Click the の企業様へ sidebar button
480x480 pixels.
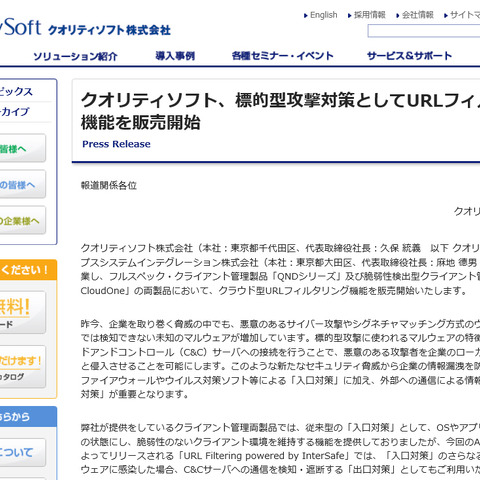pos(23,220)
